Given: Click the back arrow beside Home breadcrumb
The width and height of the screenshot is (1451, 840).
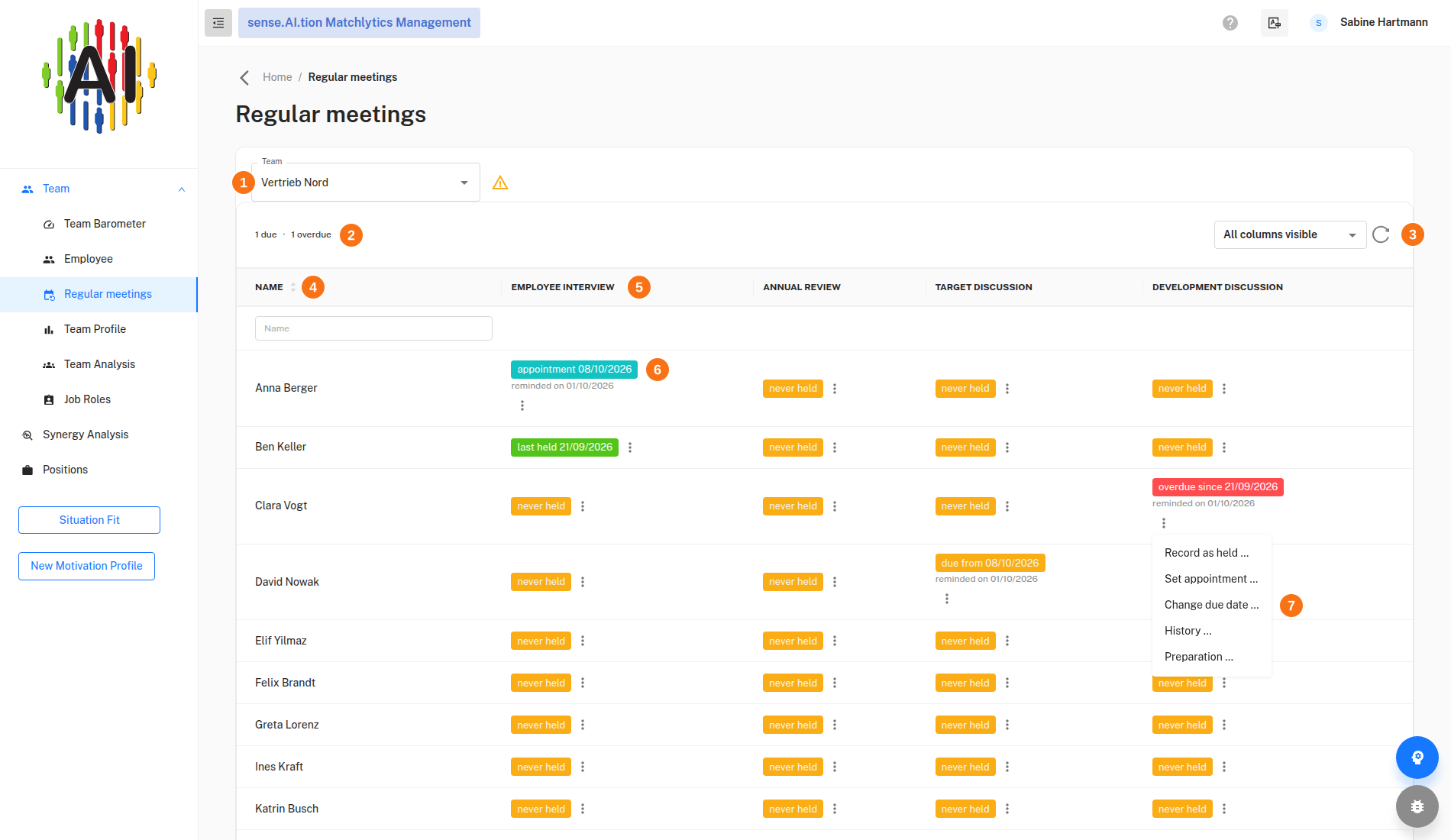Looking at the screenshot, I should 244,77.
